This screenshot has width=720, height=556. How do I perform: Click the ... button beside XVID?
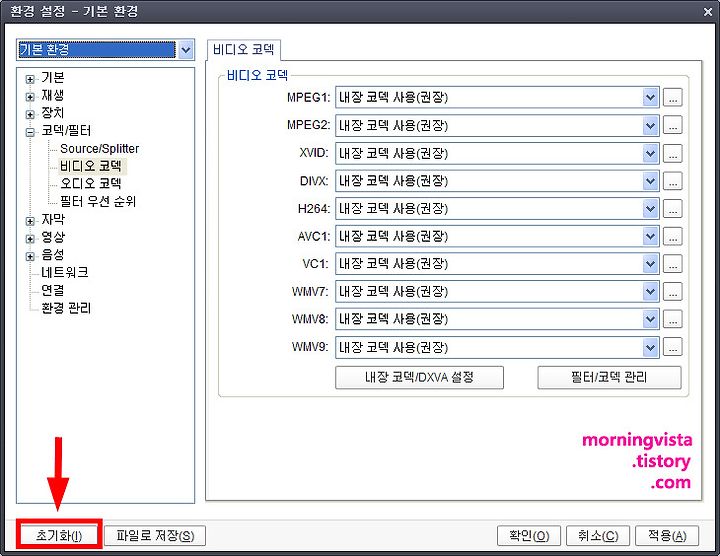point(673,153)
